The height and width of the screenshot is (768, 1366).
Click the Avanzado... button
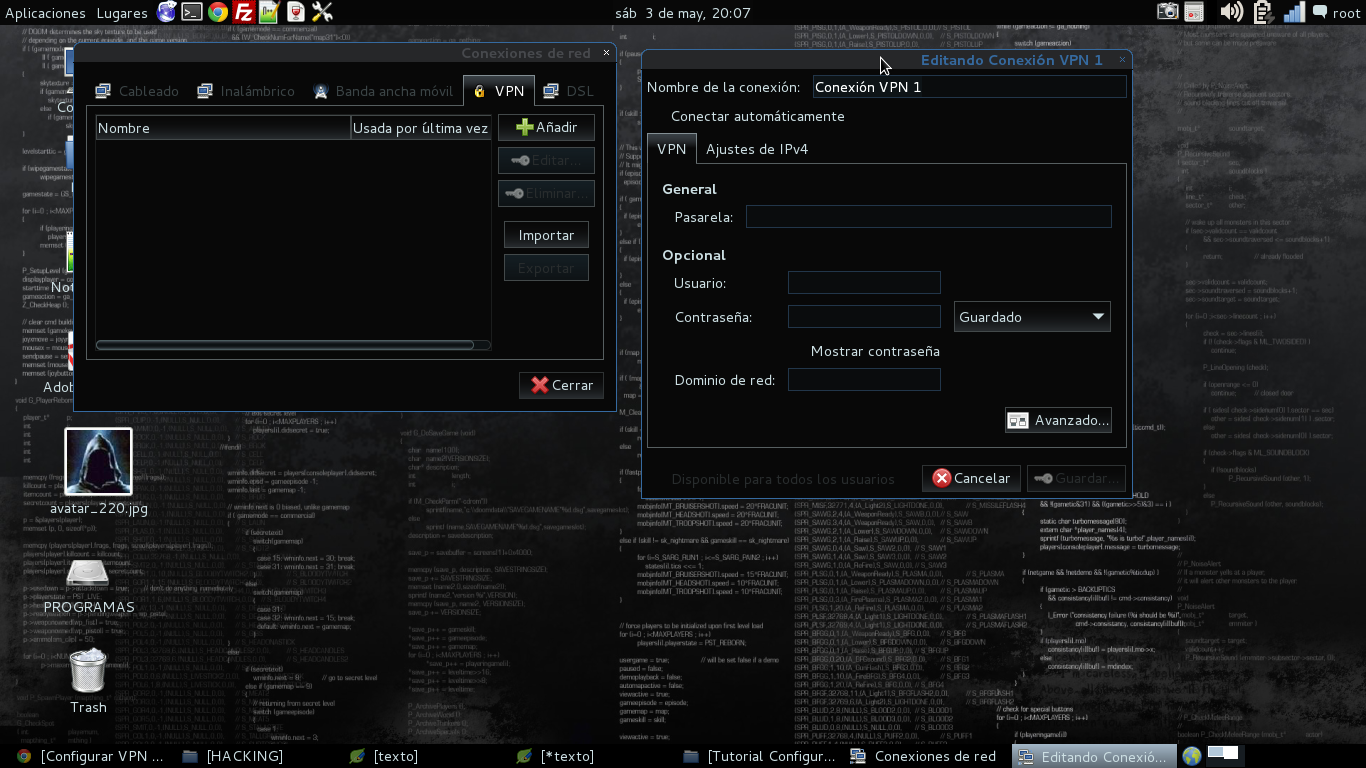pos(1058,421)
